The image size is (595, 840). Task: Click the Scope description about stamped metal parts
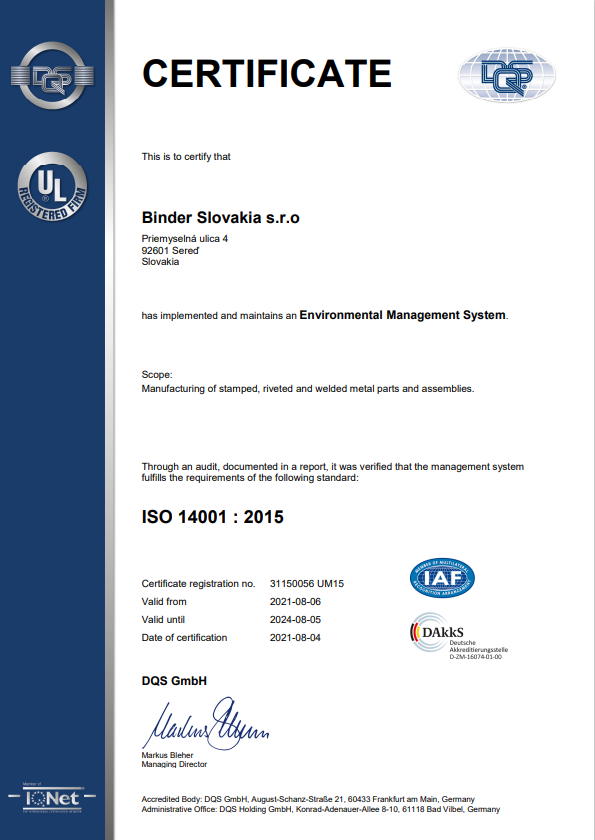(308, 388)
